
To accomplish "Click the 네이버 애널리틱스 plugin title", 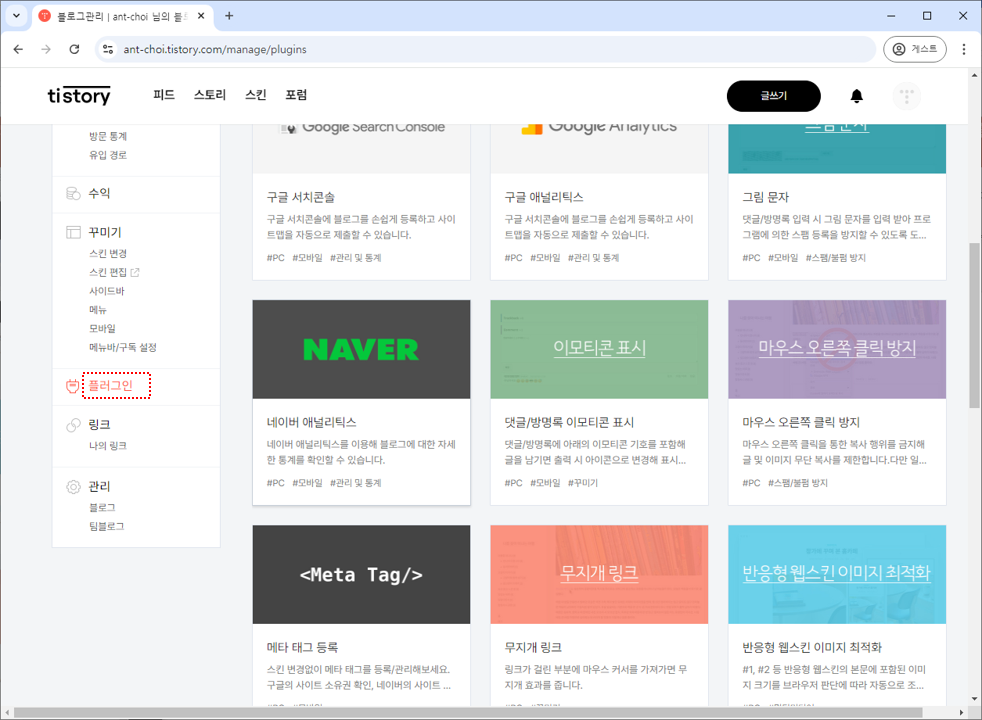I will 311,423.
